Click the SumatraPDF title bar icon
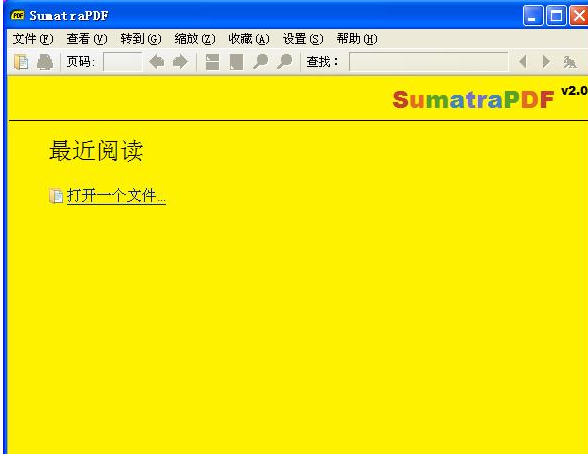588x454 pixels. pos(18,15)
